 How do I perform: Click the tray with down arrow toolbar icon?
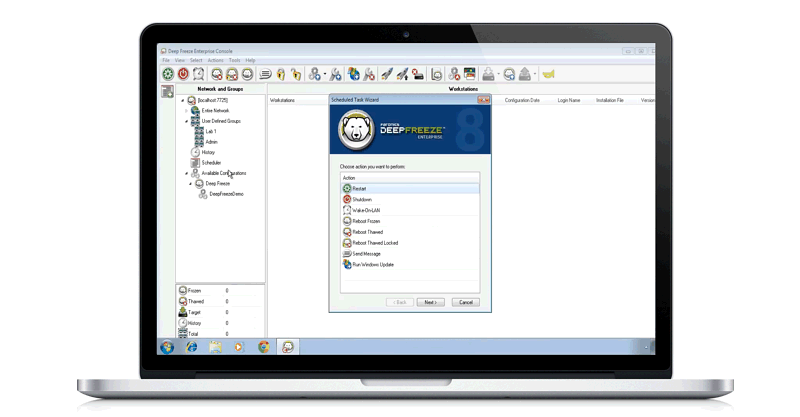488,75
